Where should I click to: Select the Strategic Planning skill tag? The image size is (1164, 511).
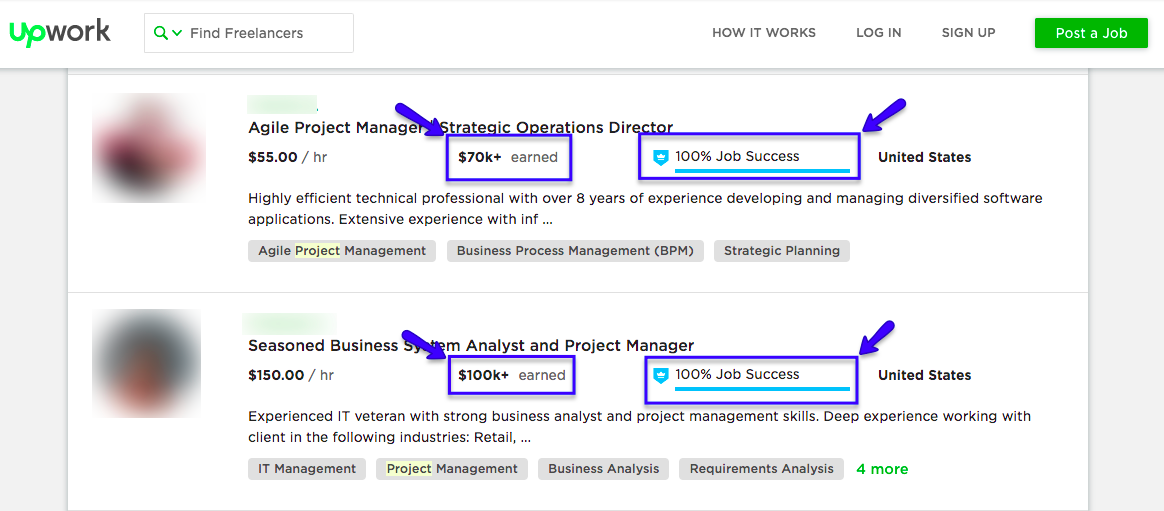coord(781,251)
